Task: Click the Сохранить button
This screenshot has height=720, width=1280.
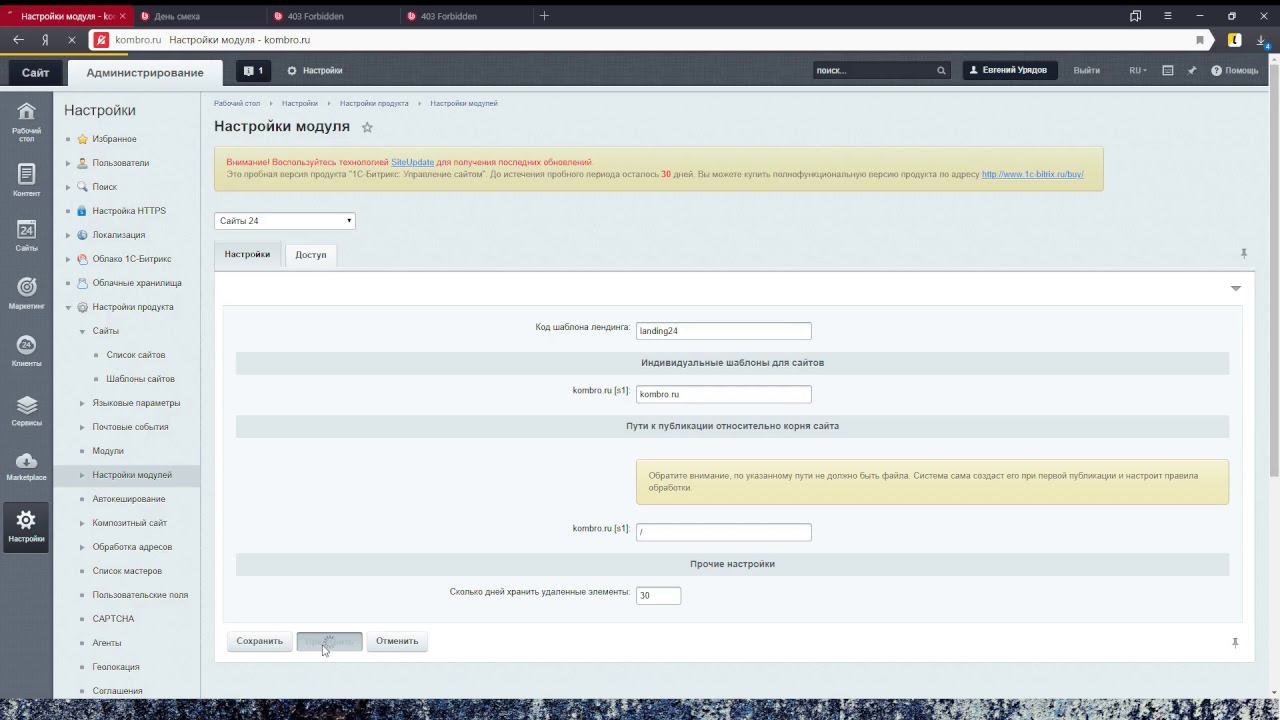Action: click(x=260, y=641)
